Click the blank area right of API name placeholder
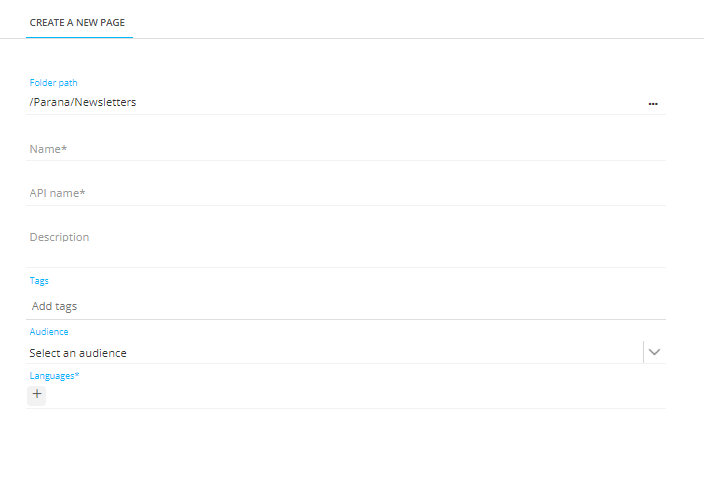 [400, 193]
